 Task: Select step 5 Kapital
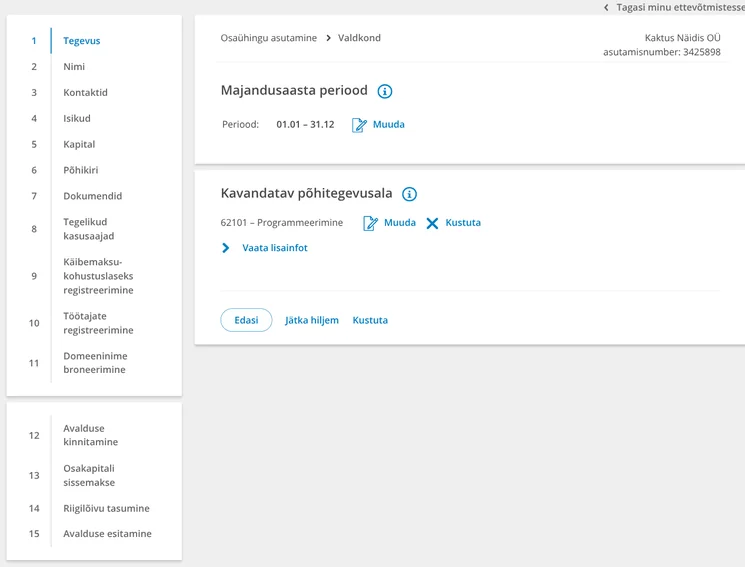click(79, 144)
